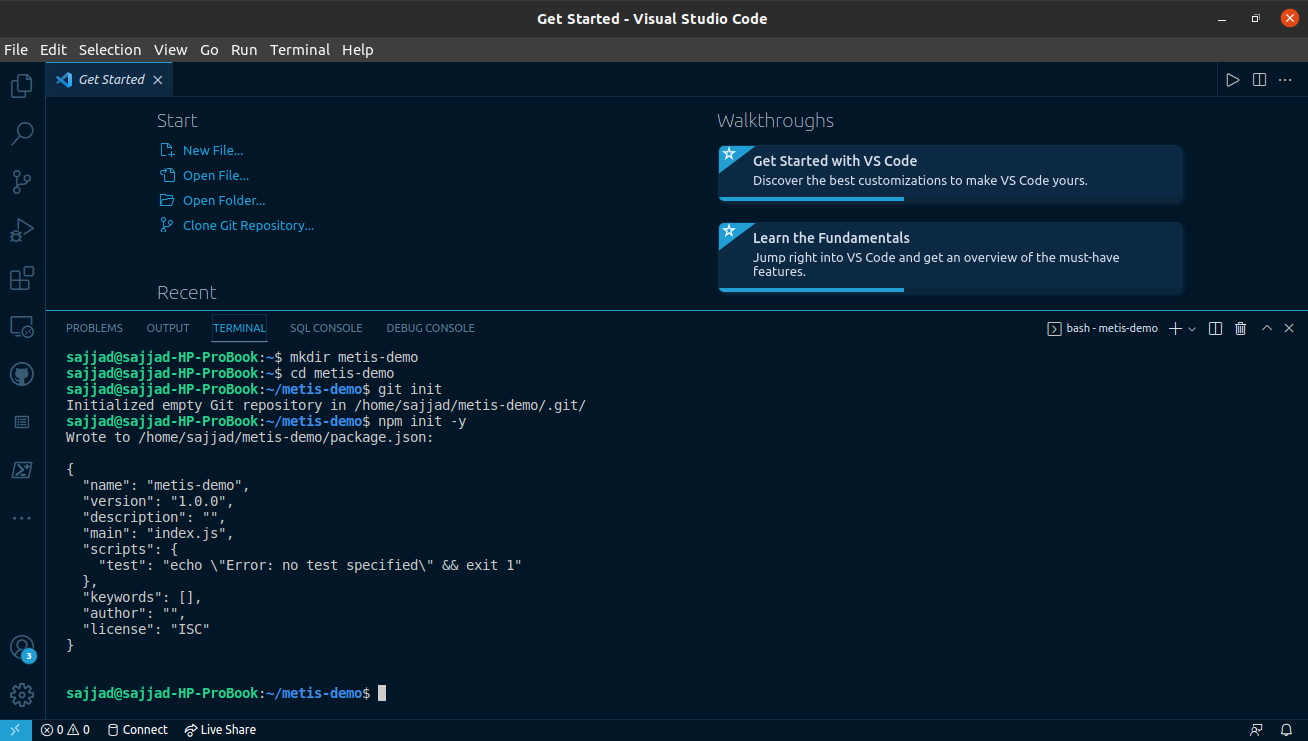Screen dimensions: 1308x741
Task: Split the editor to the right
Action: point(1259,80)
